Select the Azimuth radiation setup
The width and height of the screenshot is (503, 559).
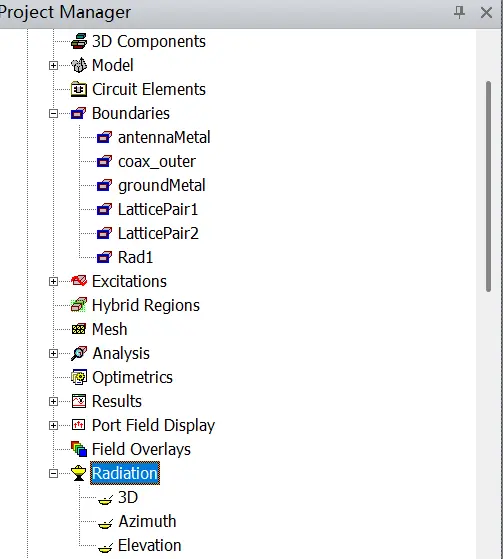point(147,521)
